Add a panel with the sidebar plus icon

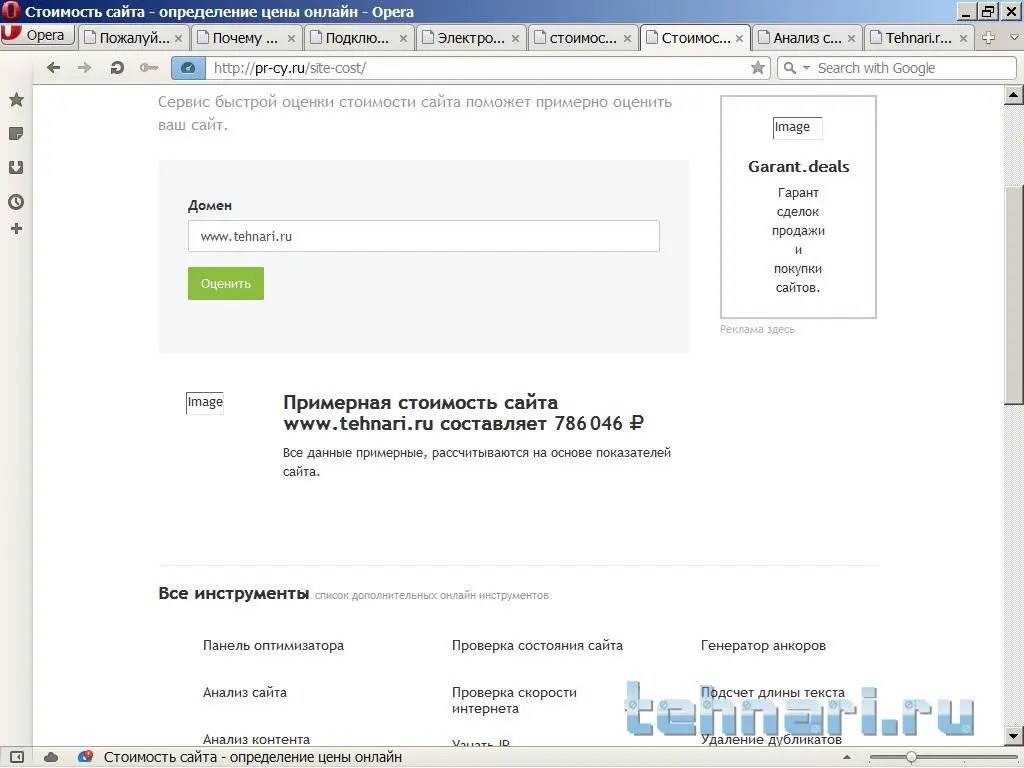(x=16, y=229)
